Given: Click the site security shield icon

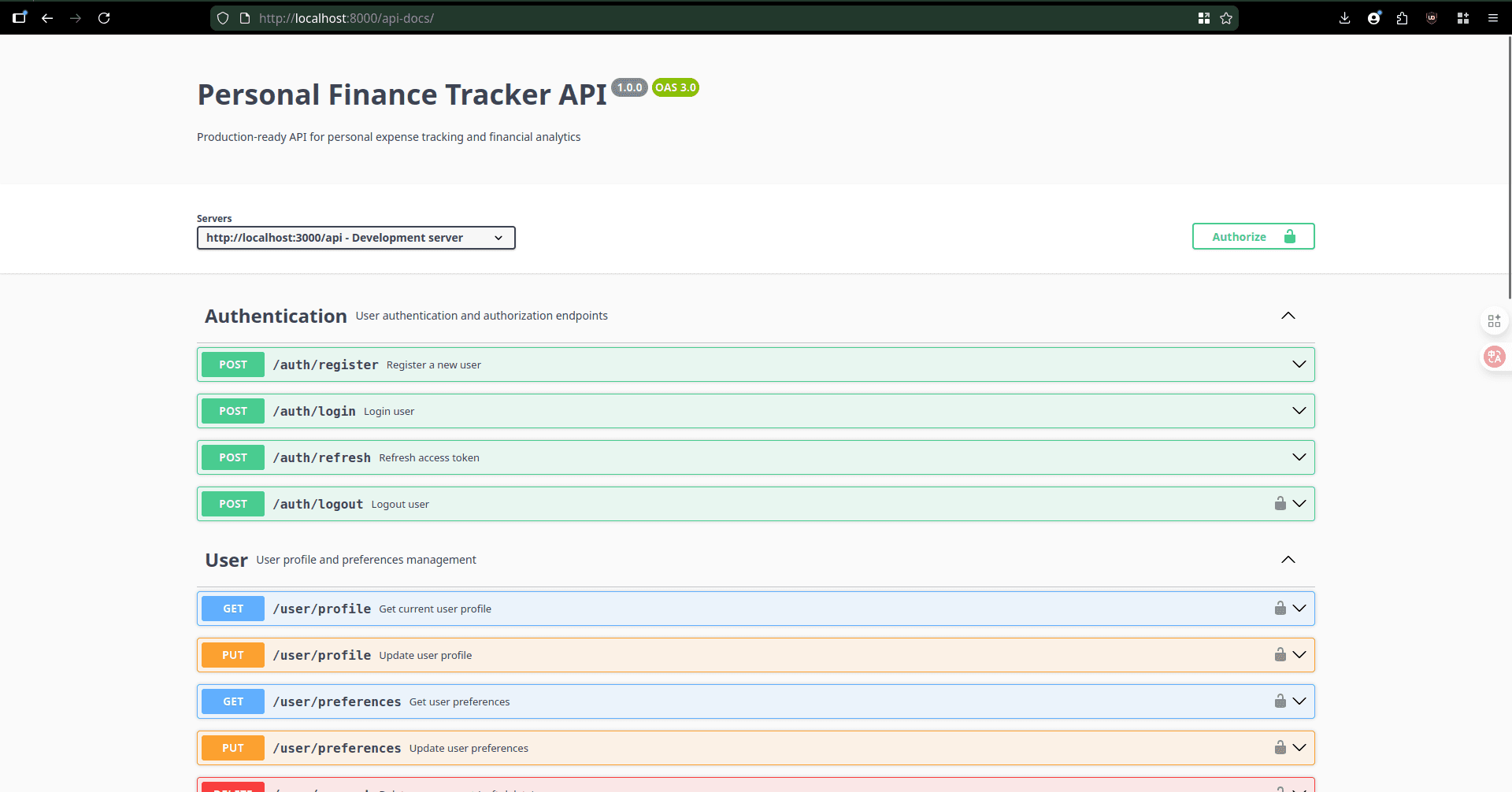Looking at the screenshot, I should [x=223, y=18].
